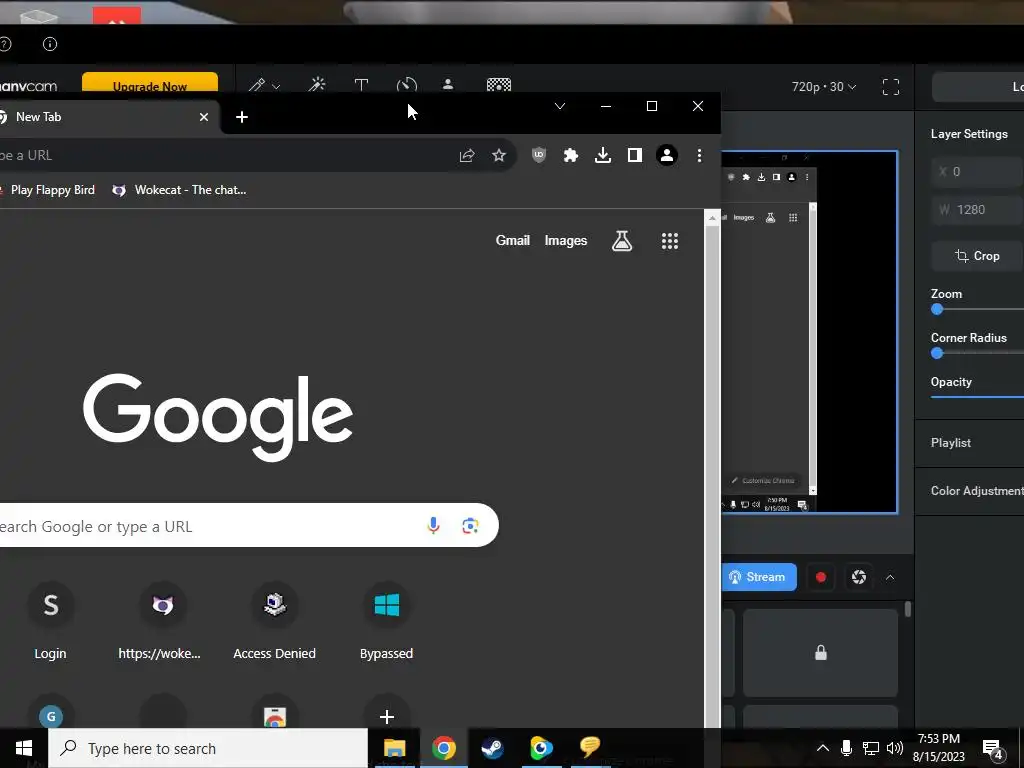Expand the Playlist section
The width and height of the screenshot is (1024, 768).
(969, 443)
